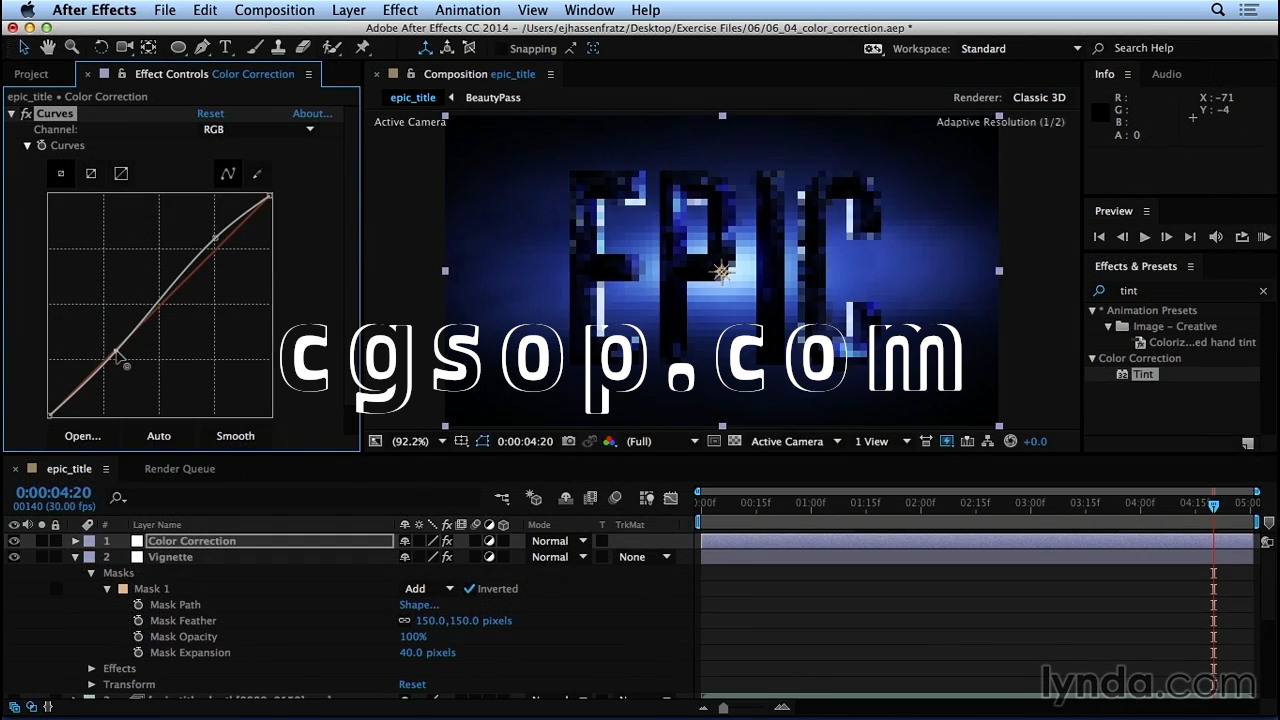
Task: Open the Effect menu
Action: (x=400, y=10)
